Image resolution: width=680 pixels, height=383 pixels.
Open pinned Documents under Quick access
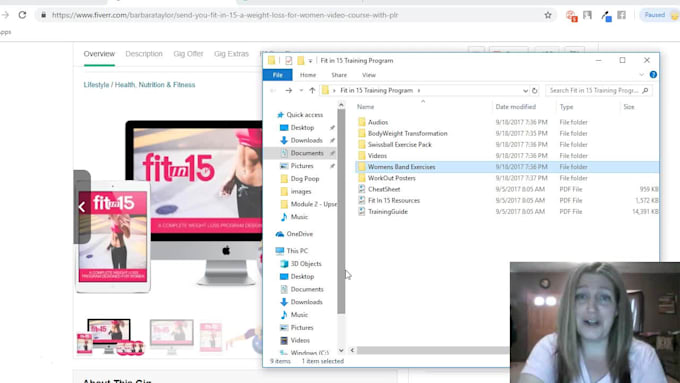pos(307,153)
